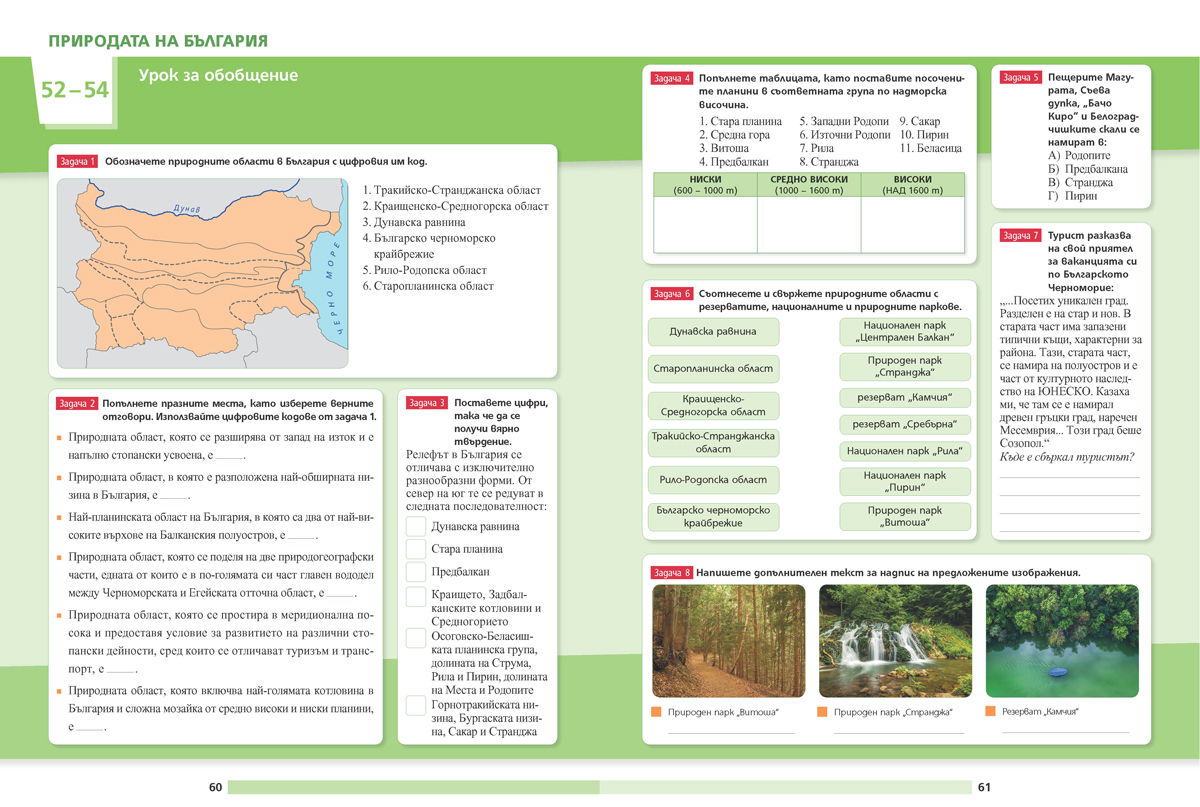Click orange square beside Резерват „Камчия“ caption
Image resolution: width=1200 pixels, height=807 pixels.
pyautogui.click(x=991, y=712)
